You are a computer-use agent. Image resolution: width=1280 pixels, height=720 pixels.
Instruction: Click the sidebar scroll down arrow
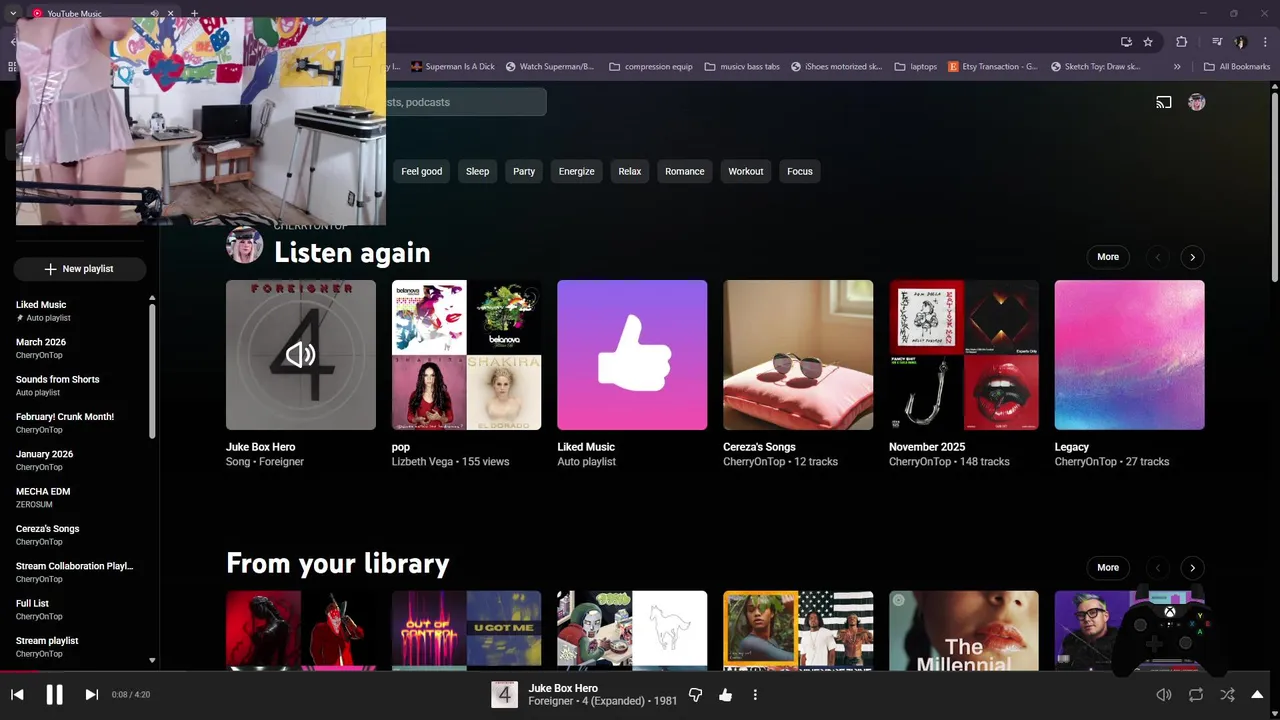pyautogui.click(x=152, y=660)
